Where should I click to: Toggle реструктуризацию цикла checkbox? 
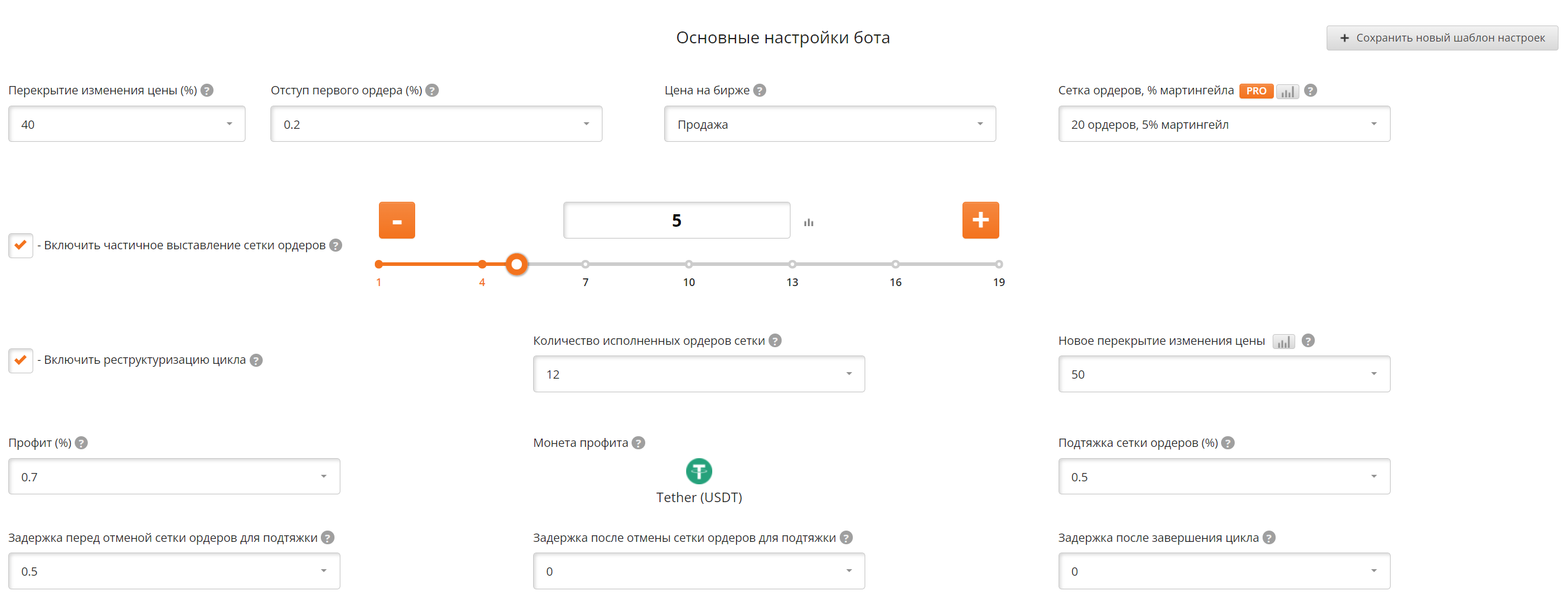coord(21,361)
